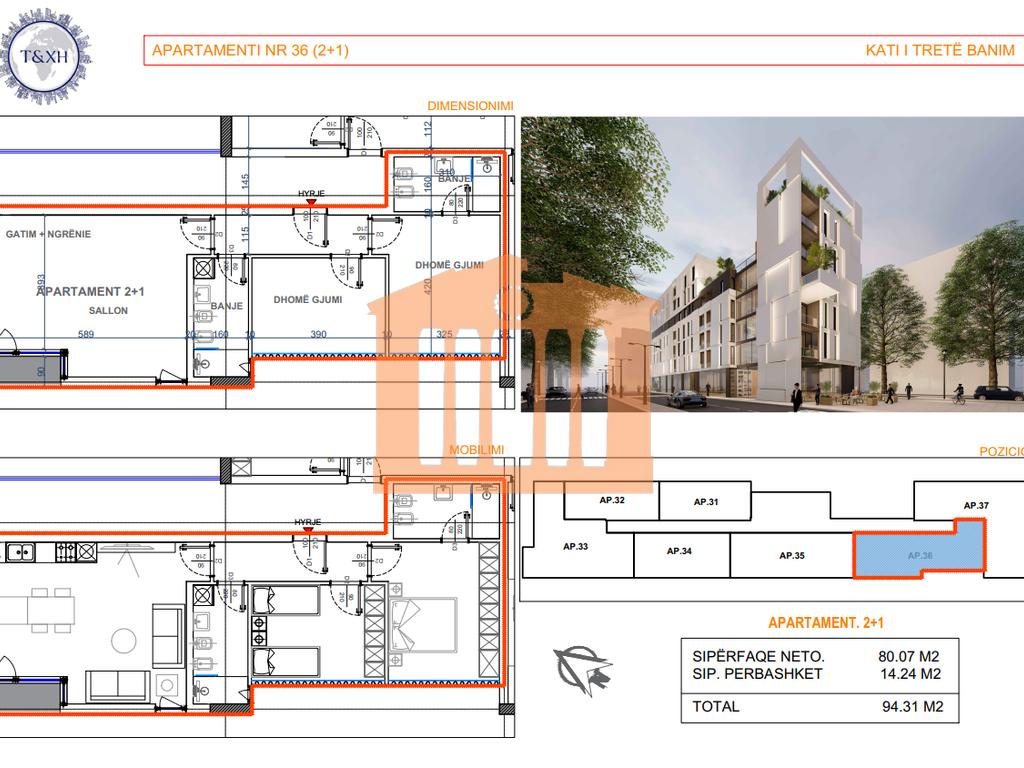Click unit AP.37 on the position map
Viewport: 1024px width, 768px height.
(x=975, y=506)
